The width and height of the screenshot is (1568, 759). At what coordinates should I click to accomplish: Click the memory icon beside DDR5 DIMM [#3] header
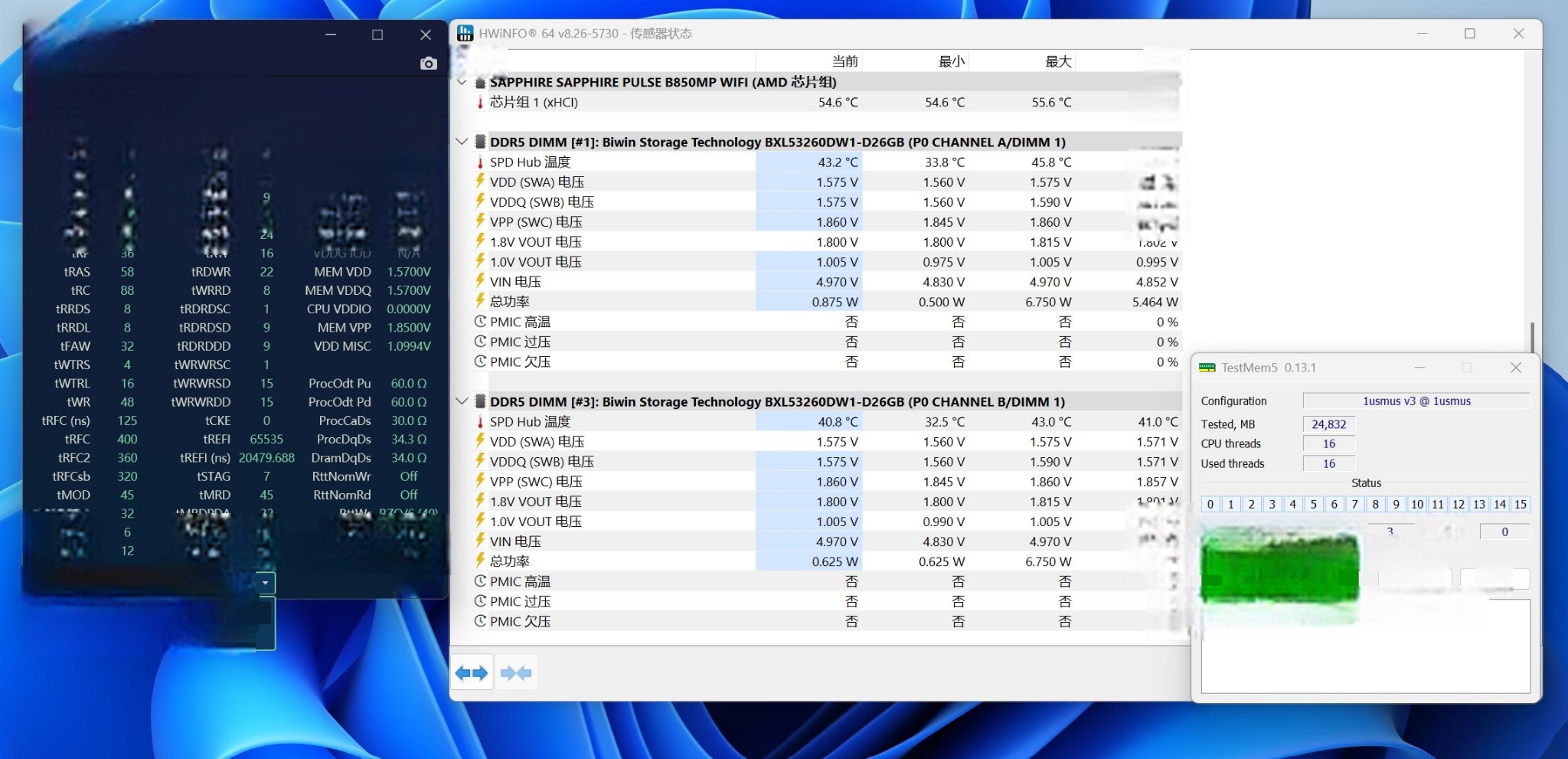coord(480,401)
